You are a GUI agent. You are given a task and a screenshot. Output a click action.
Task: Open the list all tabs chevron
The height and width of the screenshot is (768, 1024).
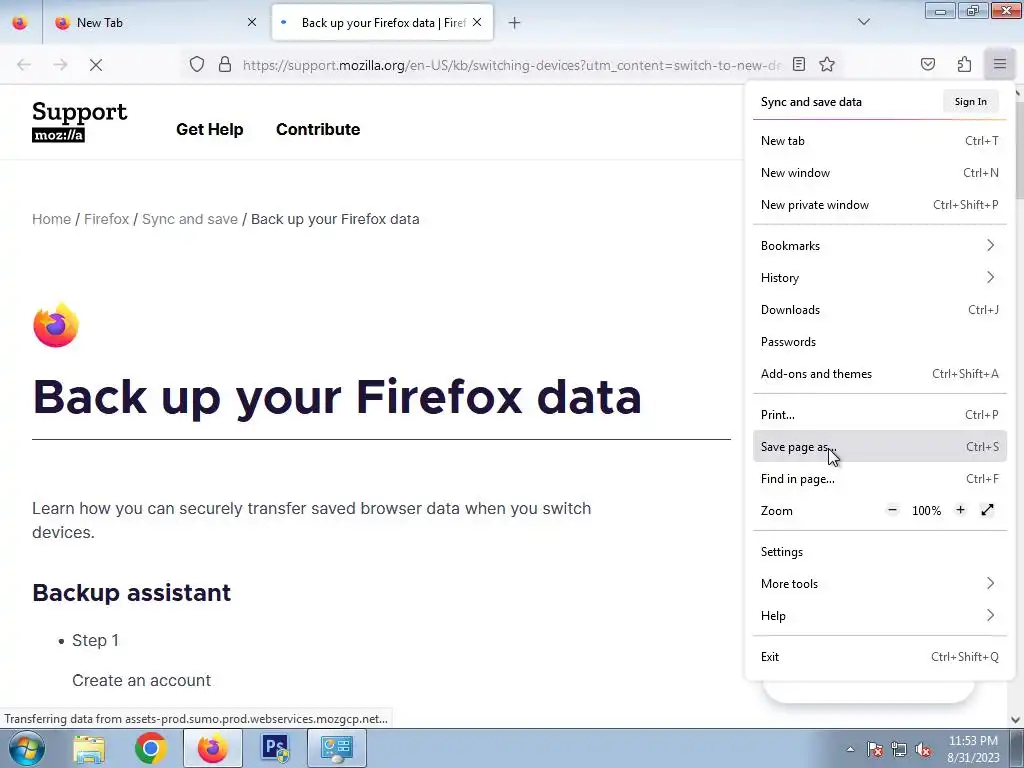pos(863,22)
